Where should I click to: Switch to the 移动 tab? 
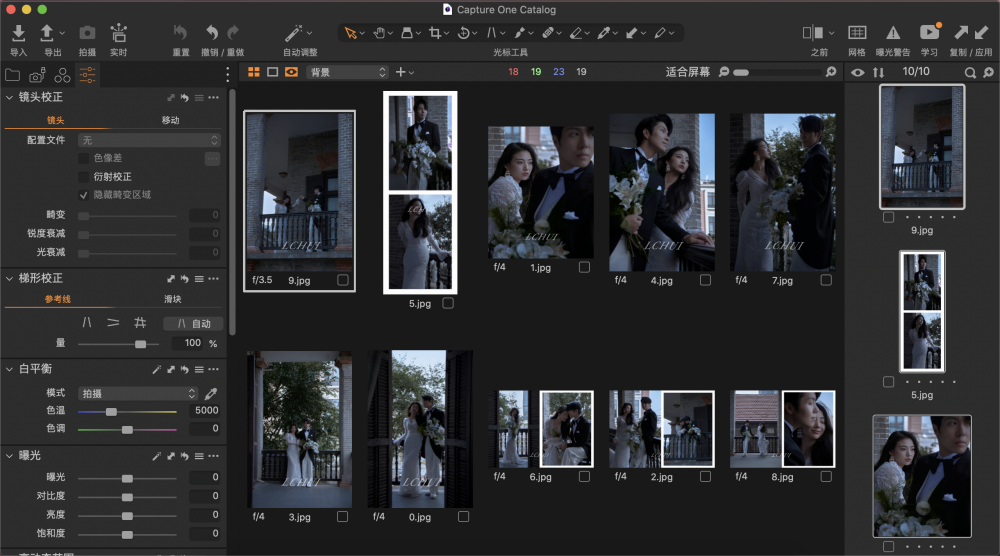[171, 120]
